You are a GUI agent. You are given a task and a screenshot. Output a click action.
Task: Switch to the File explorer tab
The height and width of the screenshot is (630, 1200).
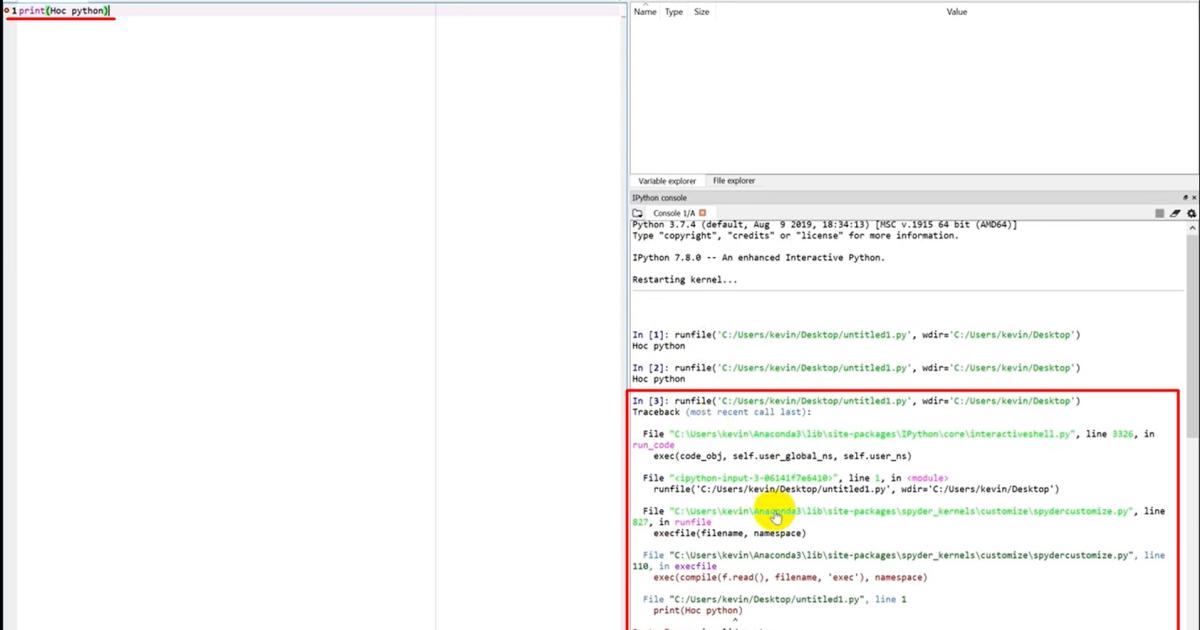733,180
